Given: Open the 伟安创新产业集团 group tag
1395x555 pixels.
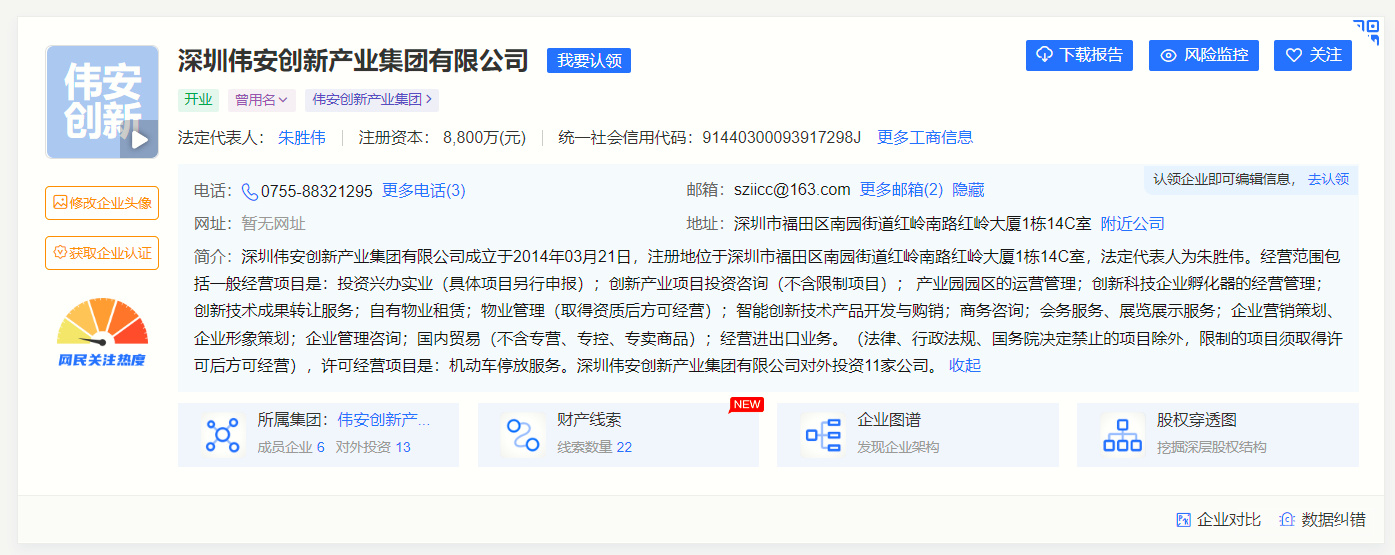Looking at the screenshot, I should (x=372, y=100).
